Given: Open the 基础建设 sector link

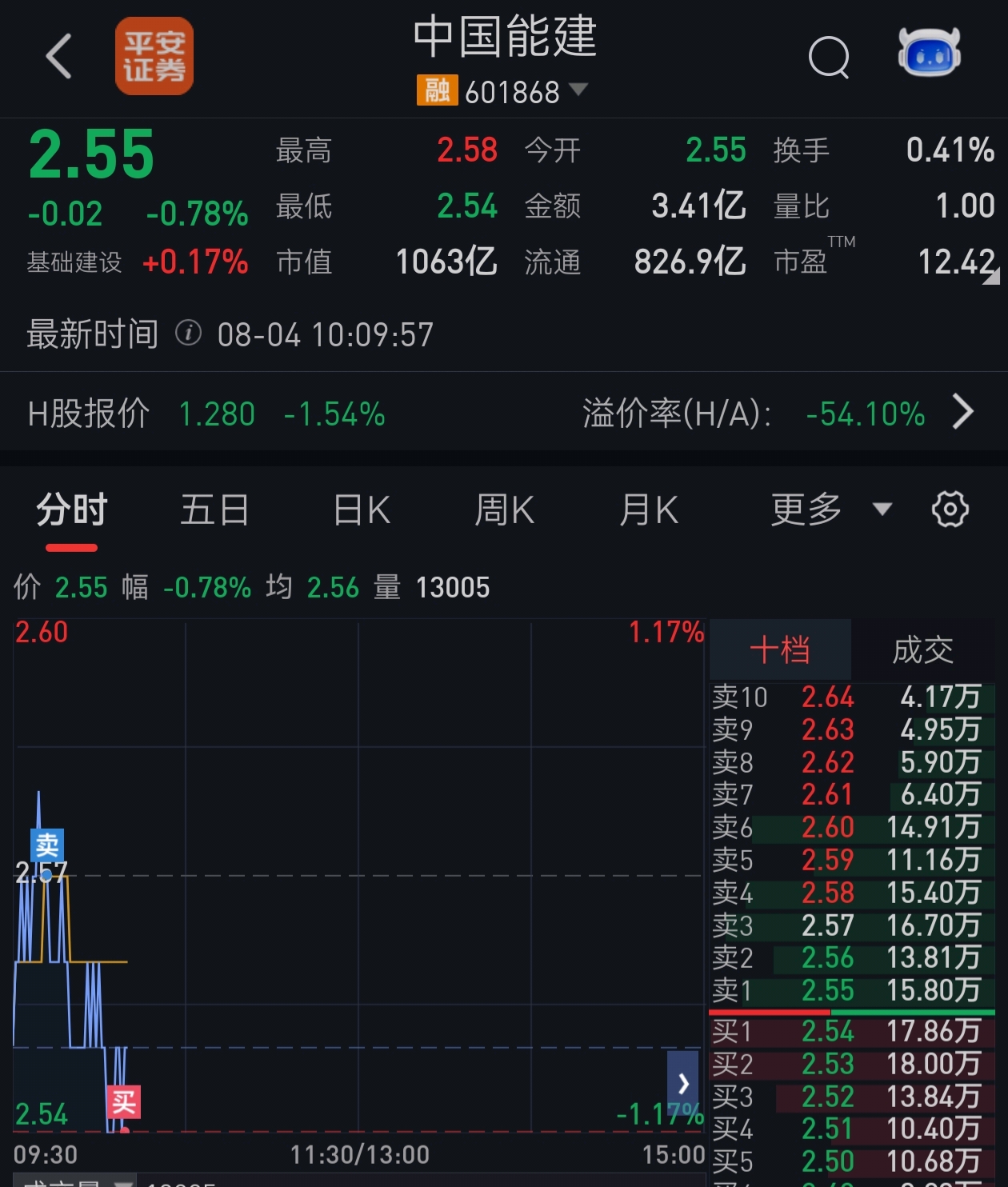Looking at the screenshot, I should click(x=74, y=262).
